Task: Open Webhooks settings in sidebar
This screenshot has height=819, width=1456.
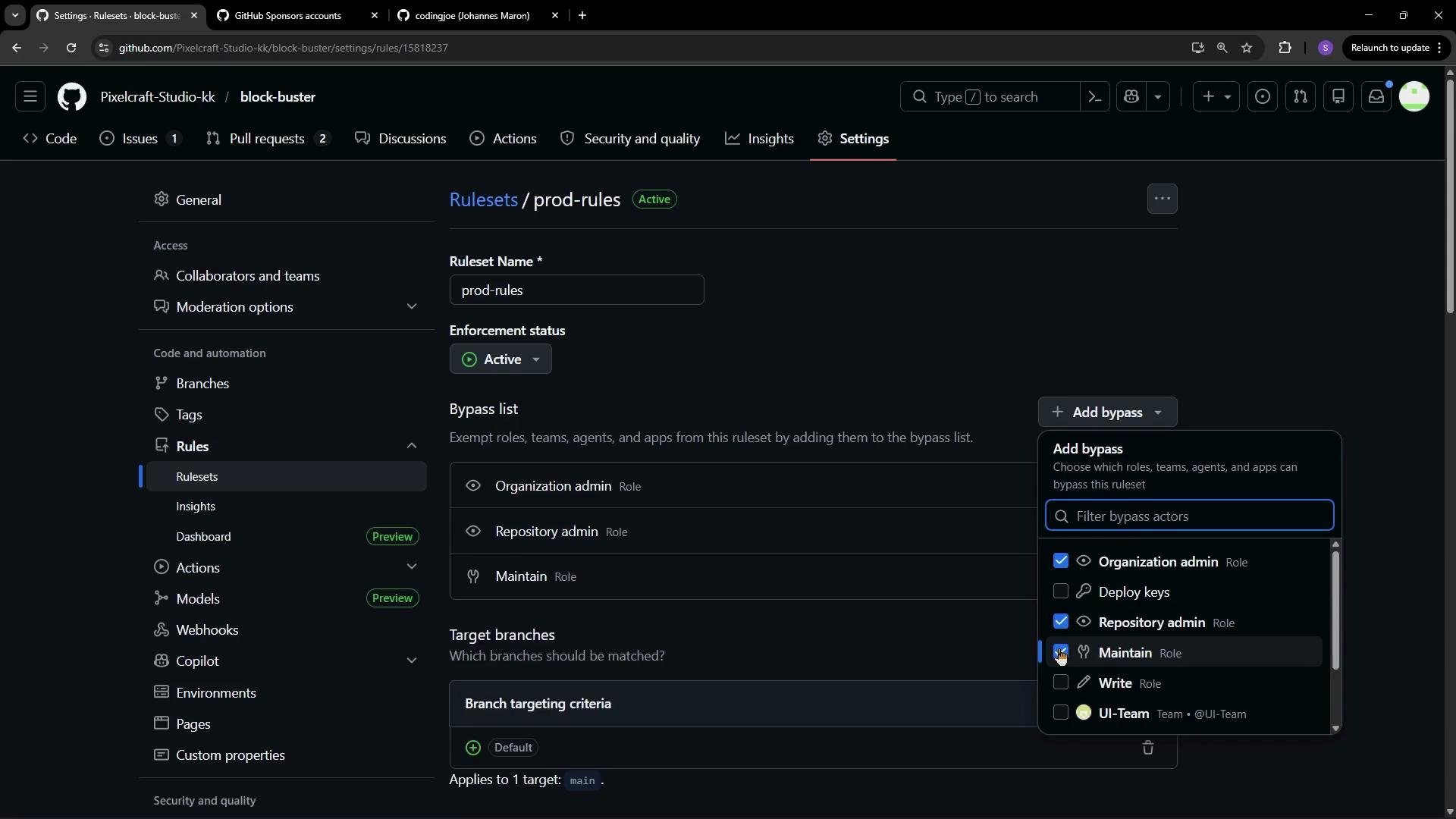Action: coord(286,630)
